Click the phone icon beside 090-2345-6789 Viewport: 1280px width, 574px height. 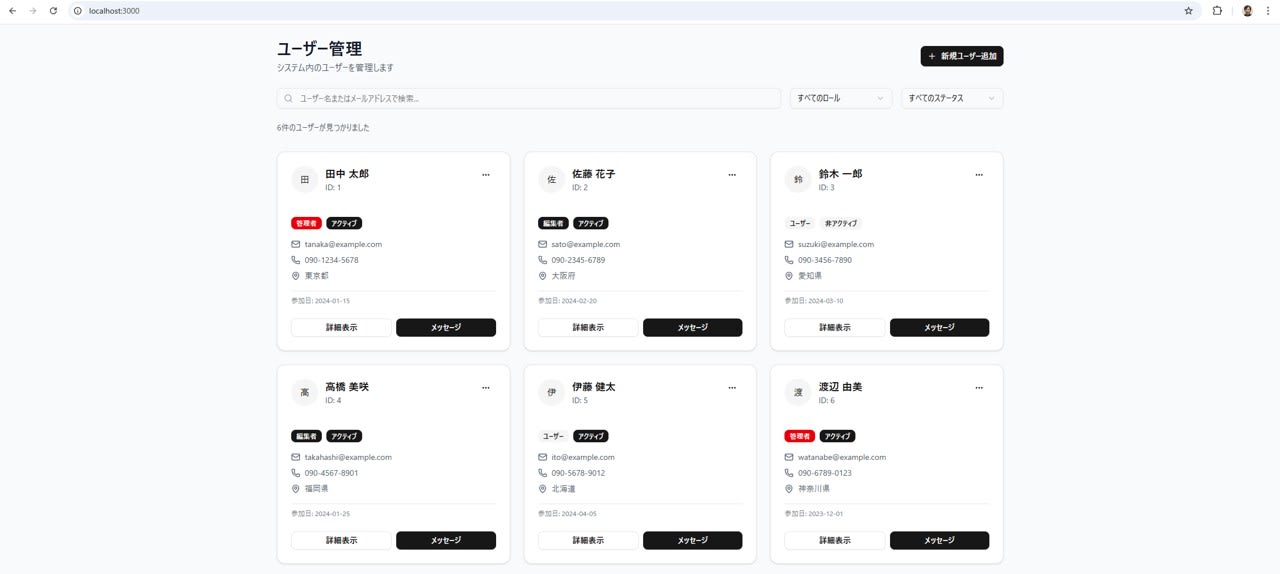click(x=542, y=260)
